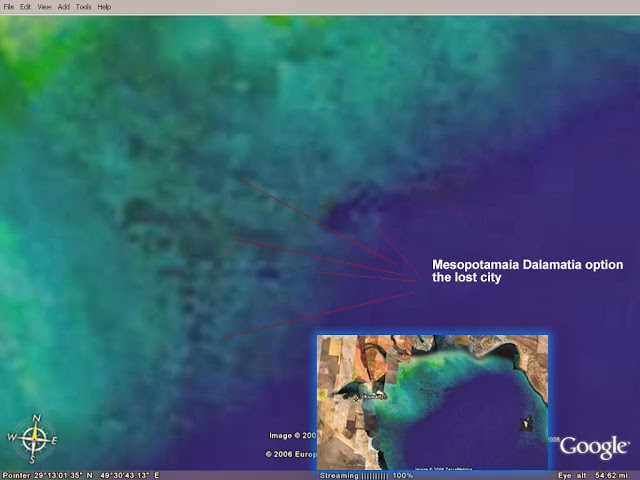Click the Pointer latitude 29°13'01.35" N readout

[x=47, y=476]
